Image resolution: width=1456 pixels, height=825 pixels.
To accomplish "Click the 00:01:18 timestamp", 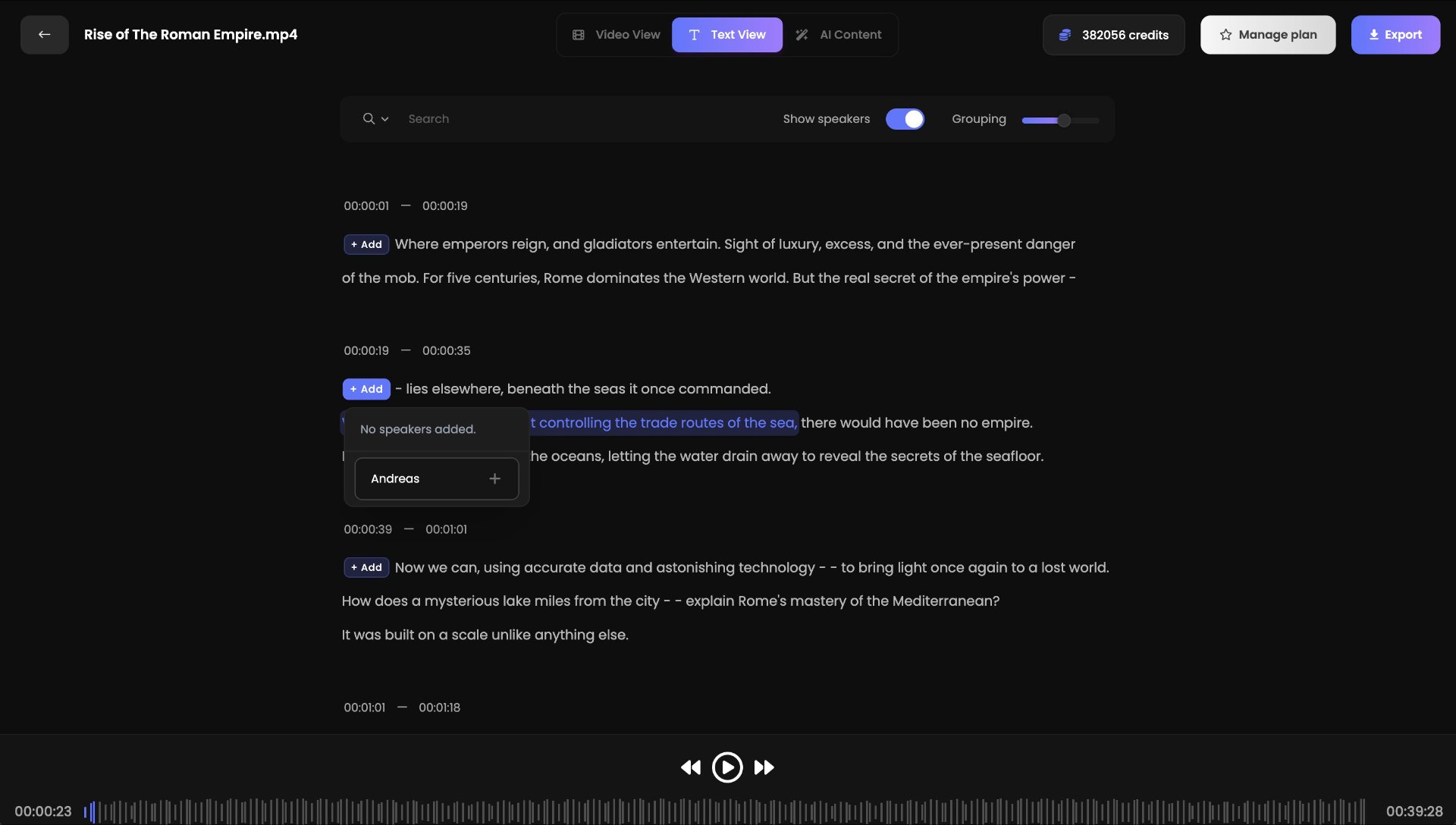I will [x=439, y=707].
